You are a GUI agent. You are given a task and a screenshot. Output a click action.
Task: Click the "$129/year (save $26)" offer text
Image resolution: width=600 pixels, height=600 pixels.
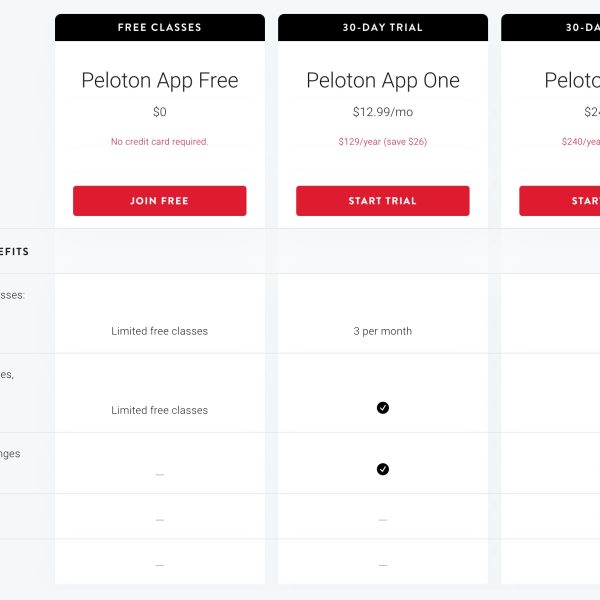(x=382, y=142)
